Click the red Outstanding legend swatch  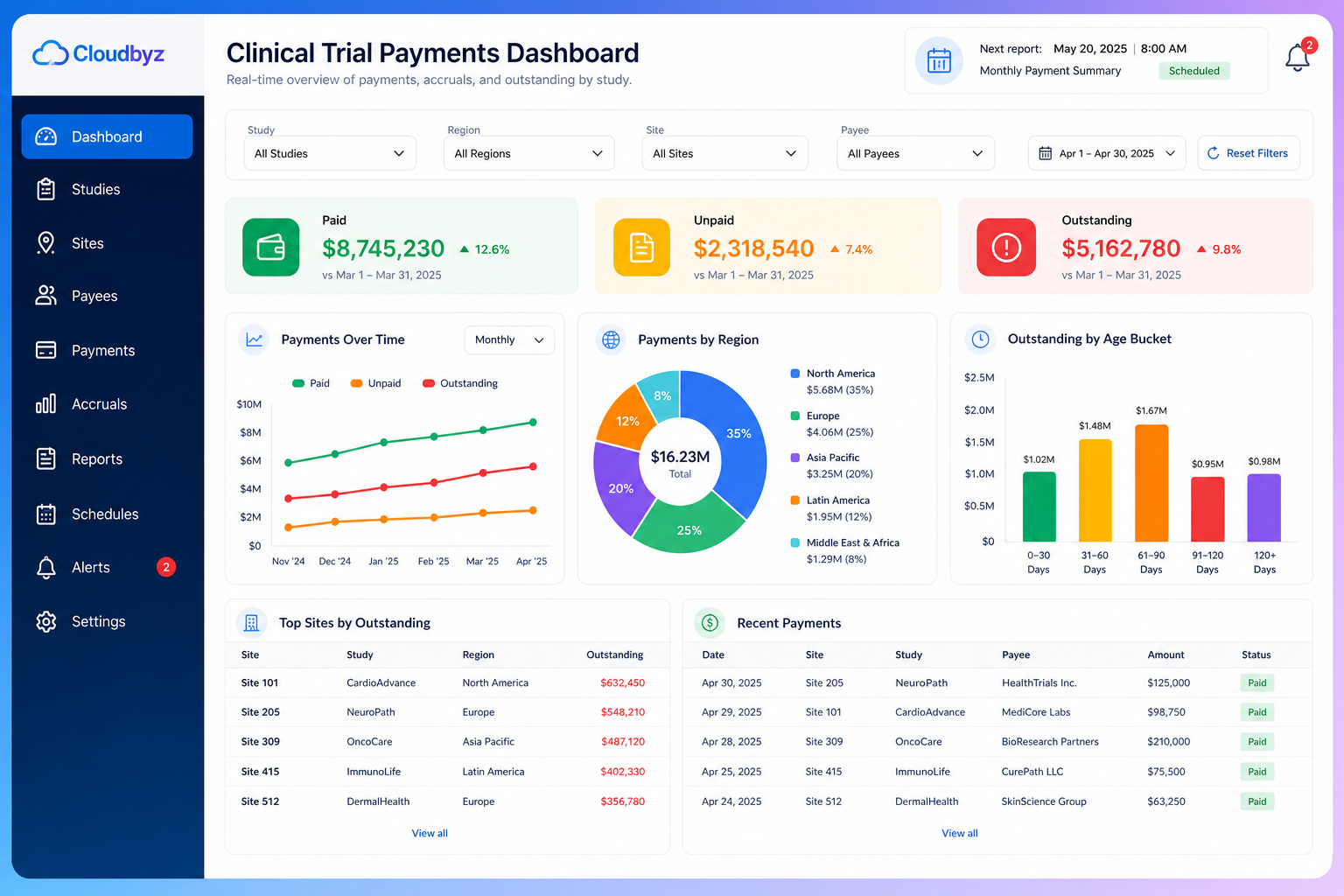[429, 383]
